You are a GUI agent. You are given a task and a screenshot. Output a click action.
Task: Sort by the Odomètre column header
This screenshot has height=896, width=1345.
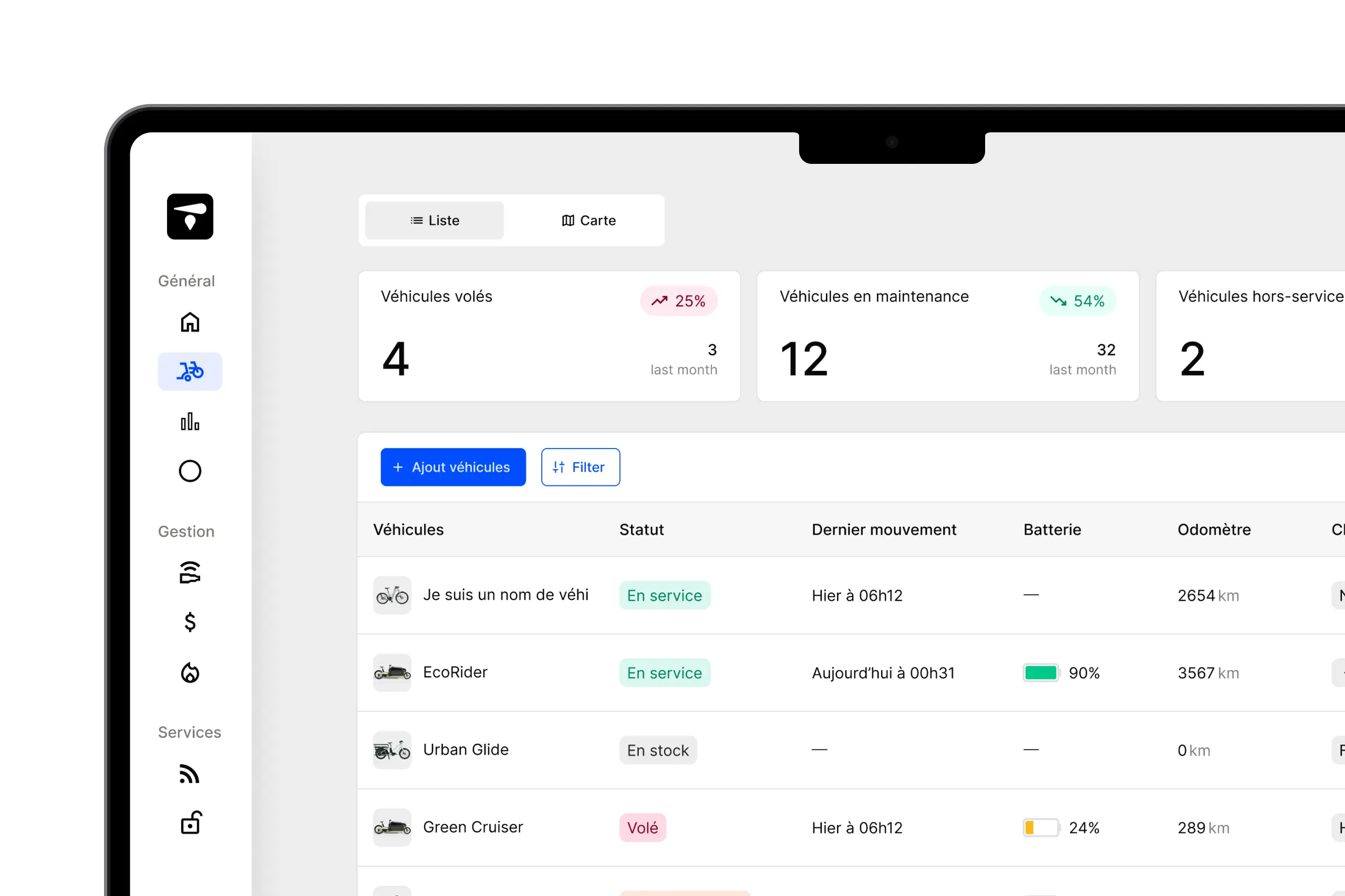coord(1214,530)
